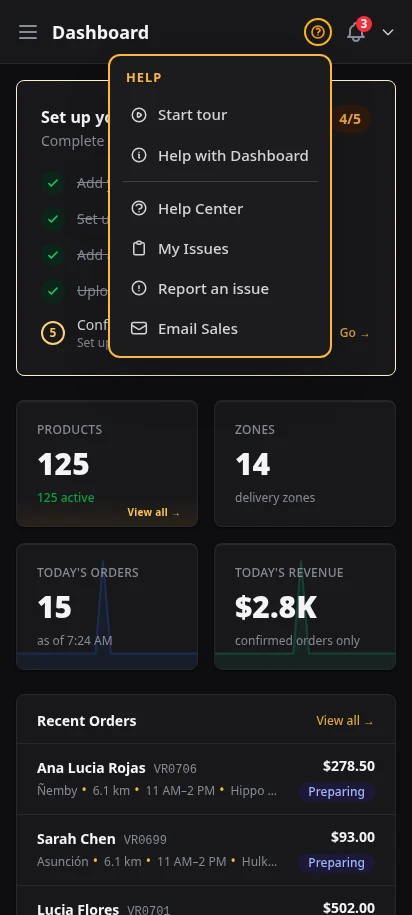Select Help with Dashboard menu item

pos(220,156)
